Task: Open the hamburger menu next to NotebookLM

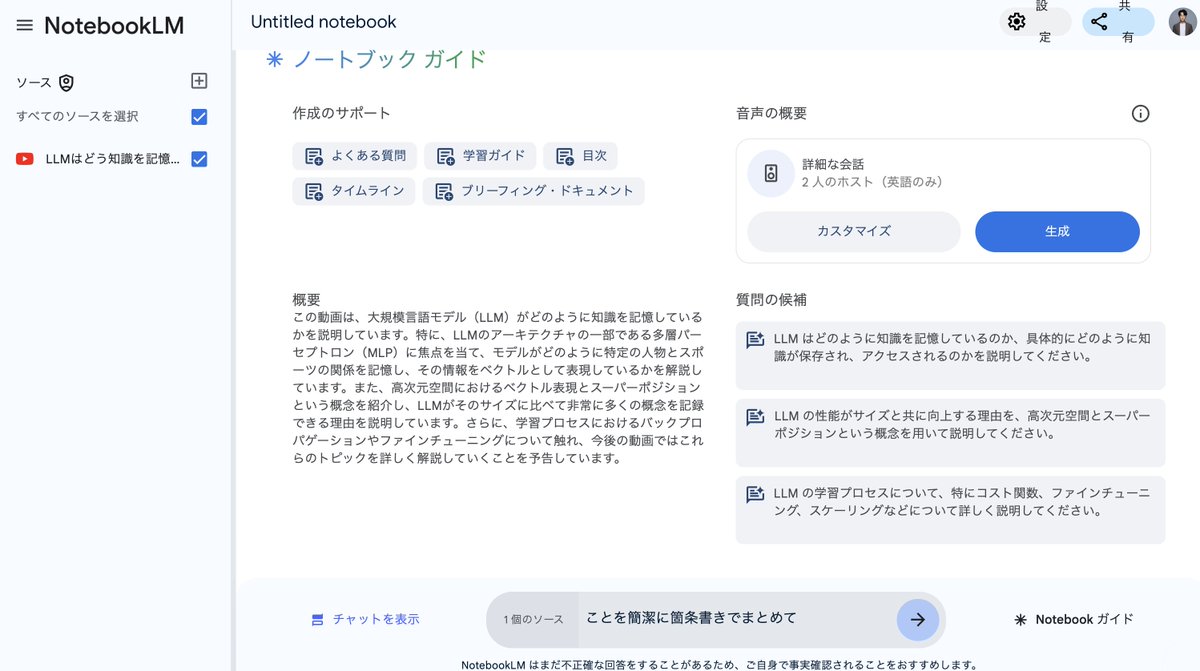Action: 24,26
